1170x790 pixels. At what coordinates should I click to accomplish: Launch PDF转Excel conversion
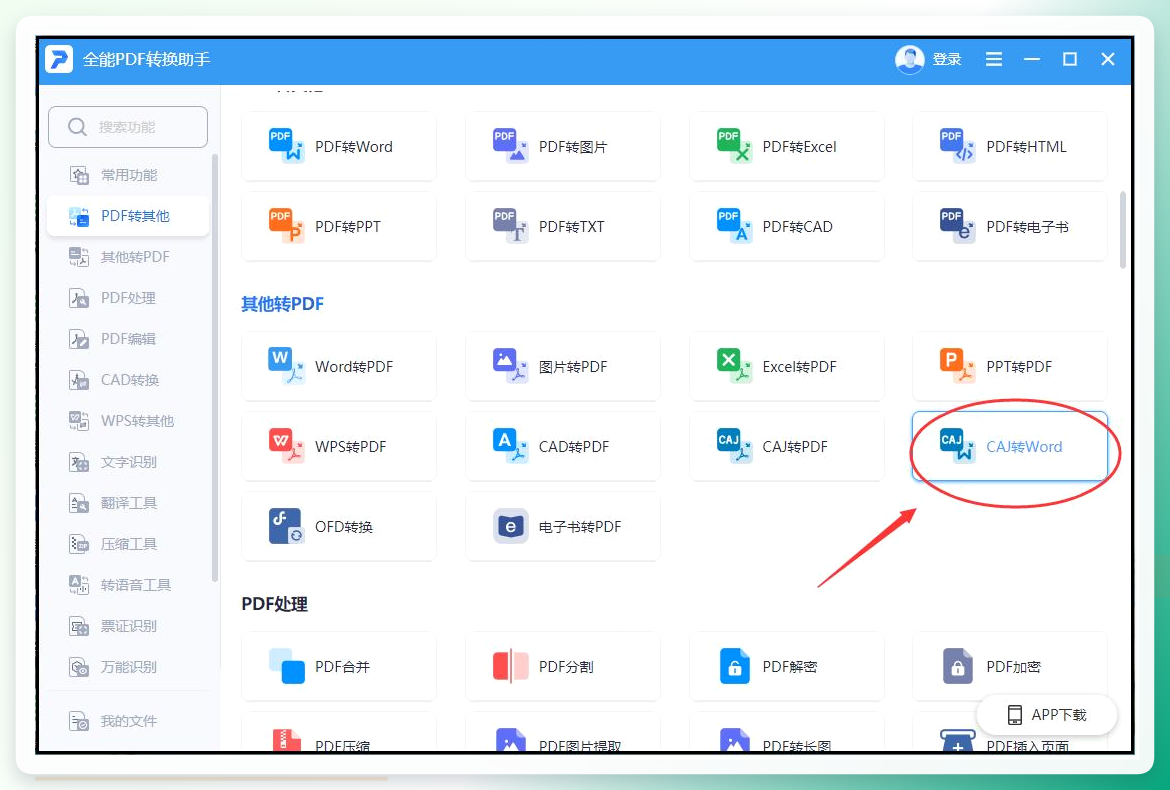pos(786,147)
